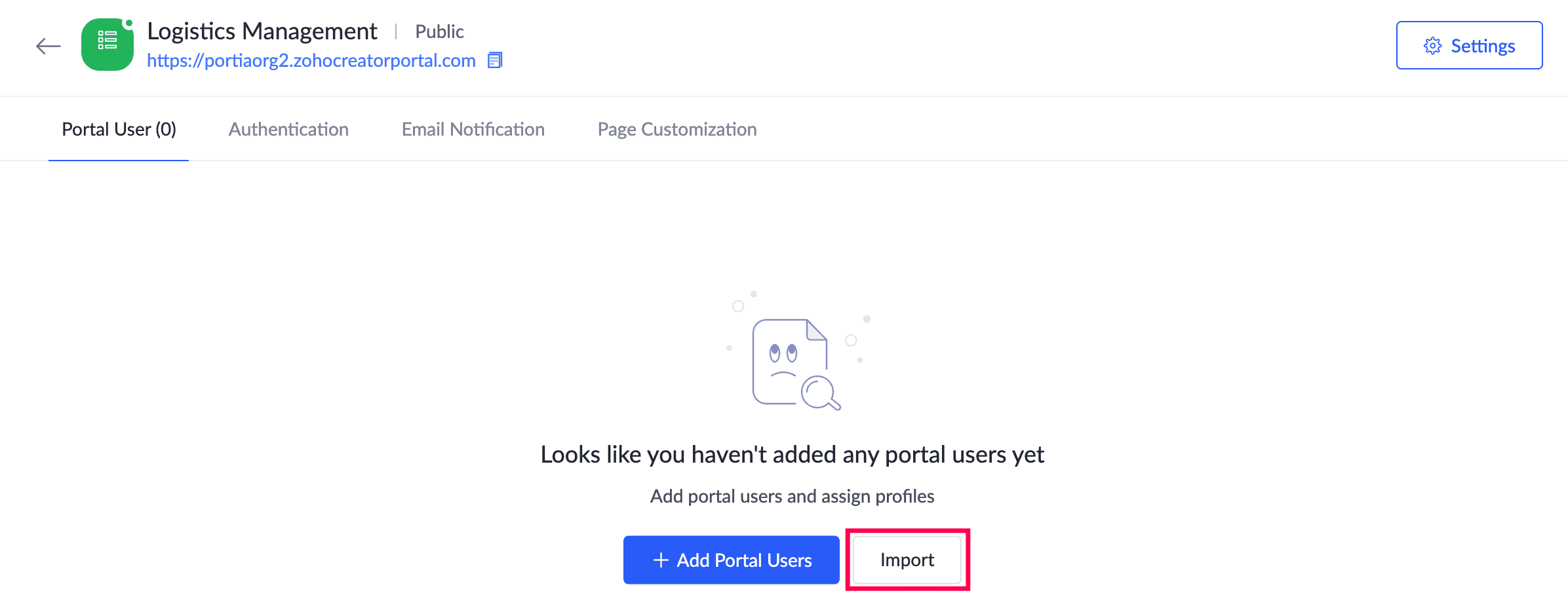This screenshot has height=616, width=1568.
Task: Open the Email Notification tab
Action: pos(473,129)
